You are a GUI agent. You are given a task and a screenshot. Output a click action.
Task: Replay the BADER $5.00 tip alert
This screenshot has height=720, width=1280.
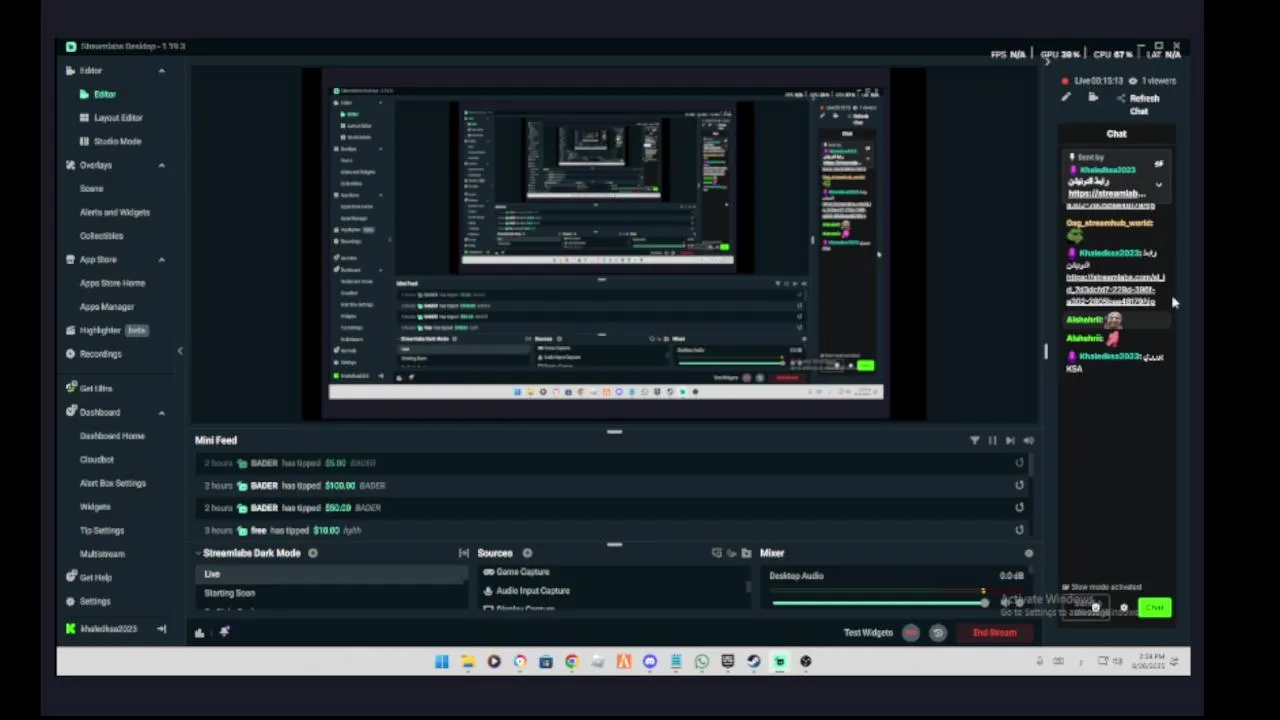tap(1019, 463)
